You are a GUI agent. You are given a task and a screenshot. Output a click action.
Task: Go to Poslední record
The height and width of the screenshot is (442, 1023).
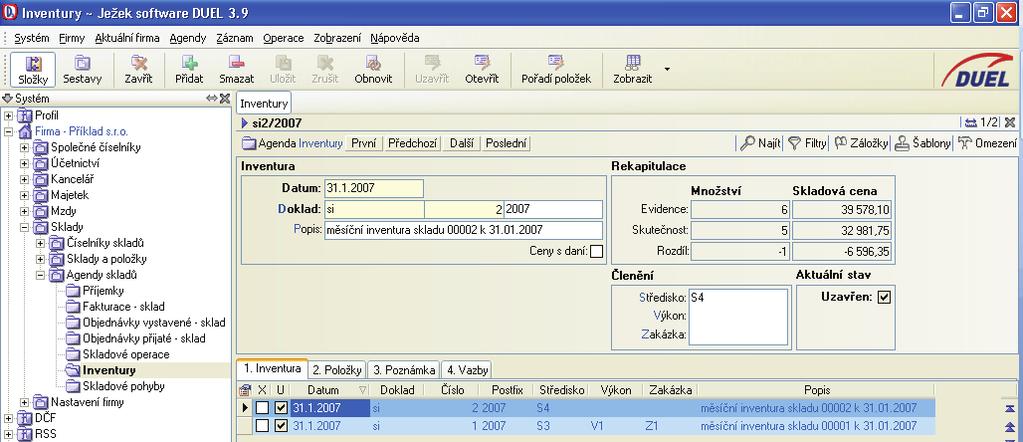[x=506, y=144]
